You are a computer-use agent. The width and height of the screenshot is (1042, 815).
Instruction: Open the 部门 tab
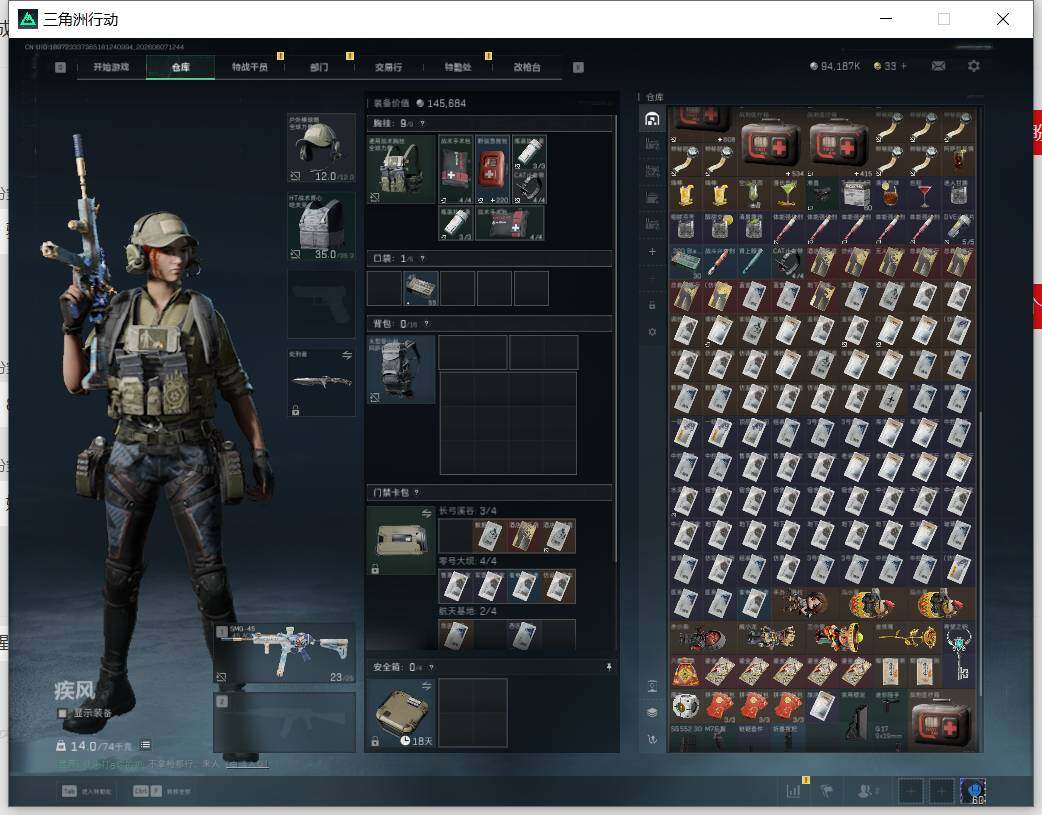(319, 67)
